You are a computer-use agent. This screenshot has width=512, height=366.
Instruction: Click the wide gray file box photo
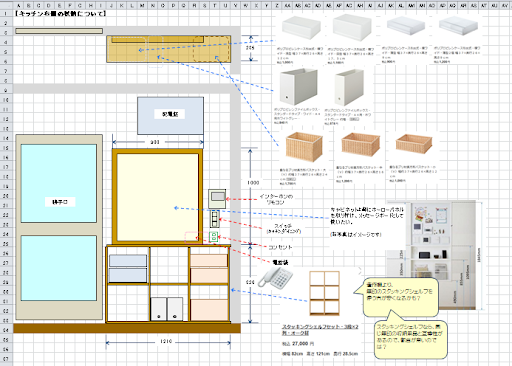point(299,87)
